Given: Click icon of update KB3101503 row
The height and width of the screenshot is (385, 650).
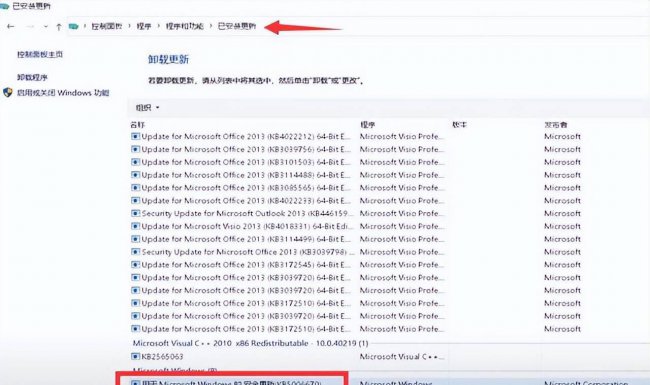Looking at the screenshot, I should click(135, 162).
